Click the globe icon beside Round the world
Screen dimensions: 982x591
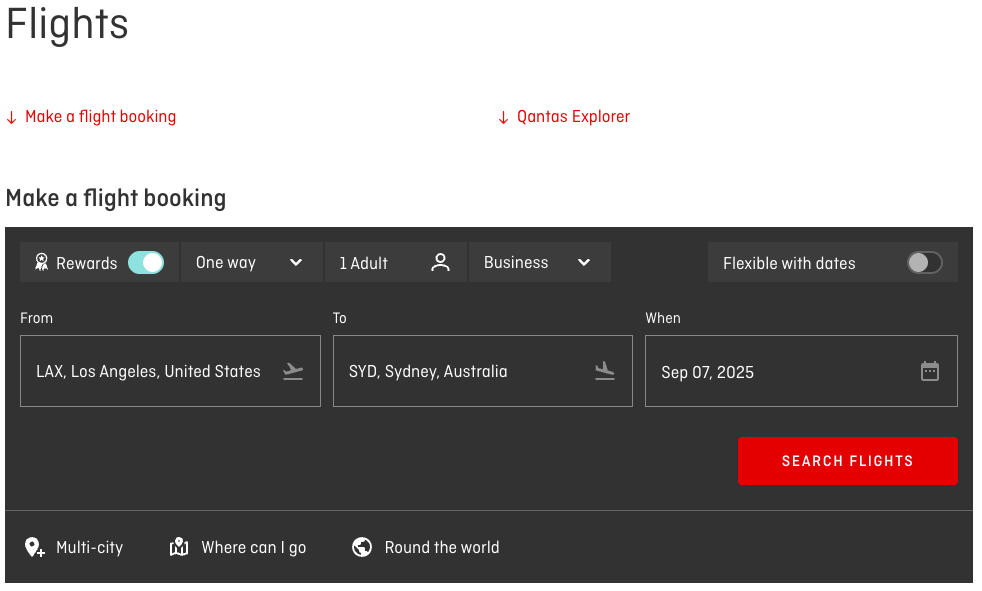[x=362, y=547]
